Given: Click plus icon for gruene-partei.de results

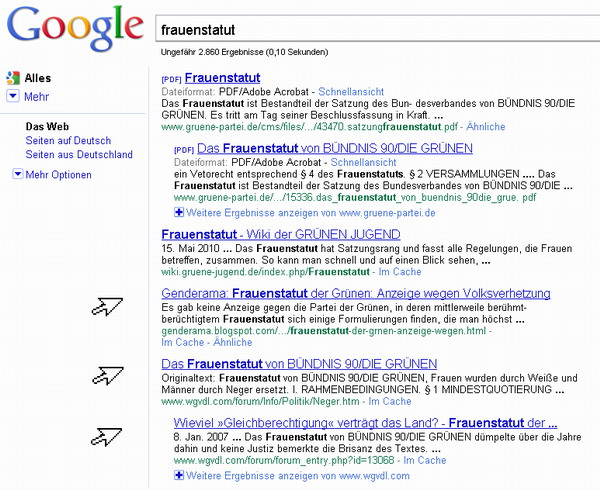Looking at the screenshot, I should point(178,212).
